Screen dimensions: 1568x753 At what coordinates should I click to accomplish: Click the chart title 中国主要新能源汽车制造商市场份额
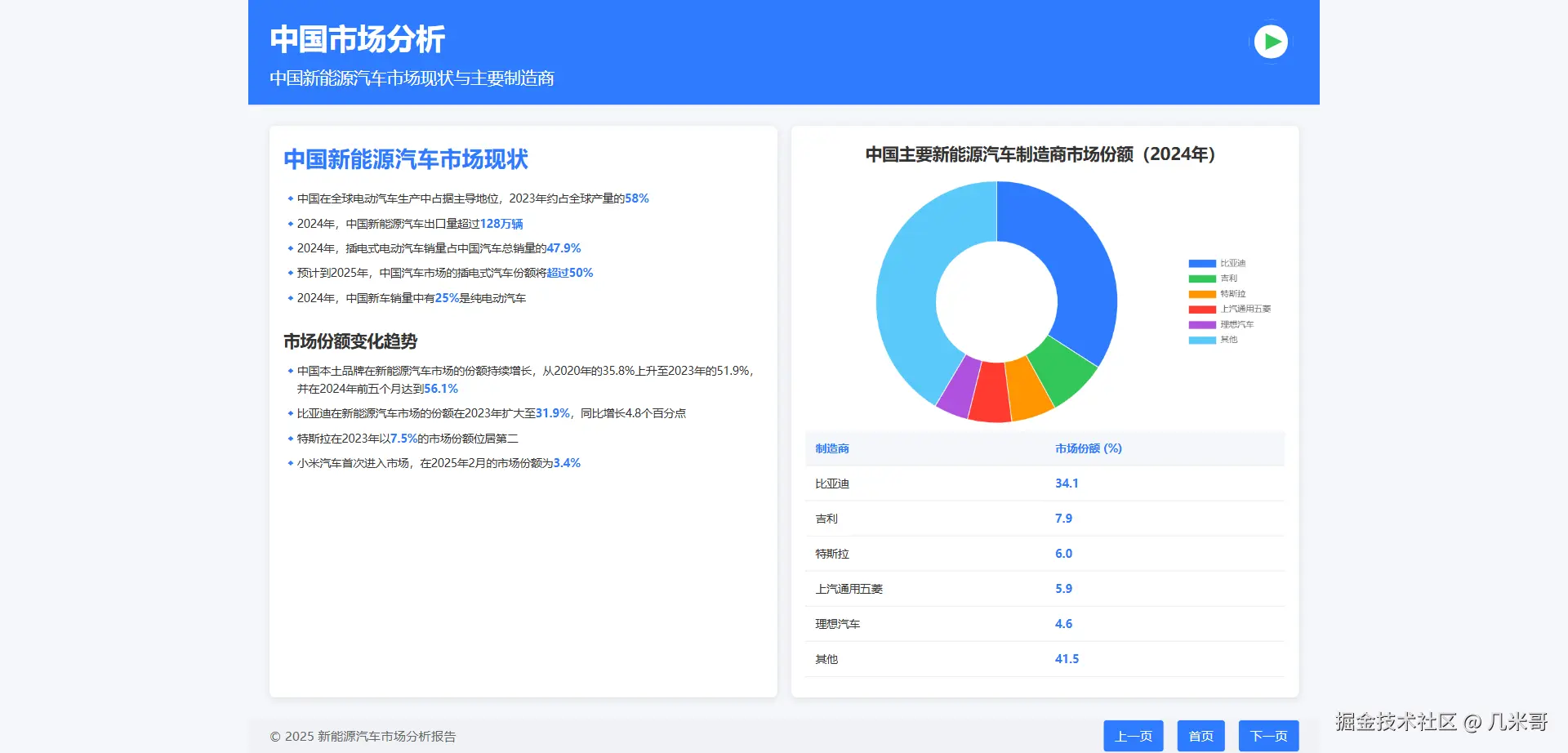pos(1040,154)
